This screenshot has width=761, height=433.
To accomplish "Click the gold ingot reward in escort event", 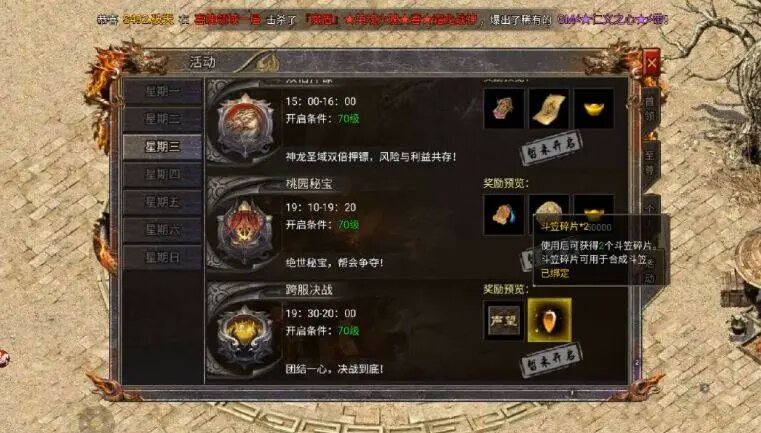I will tap(594, 109).
